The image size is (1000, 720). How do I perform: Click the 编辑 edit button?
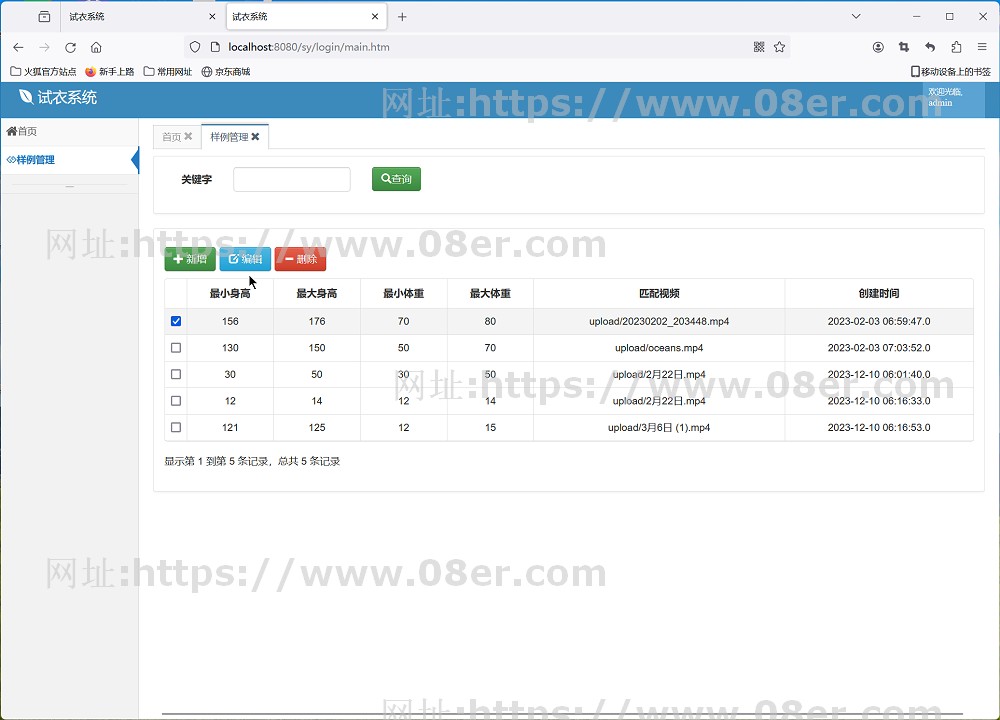[245, 259]
